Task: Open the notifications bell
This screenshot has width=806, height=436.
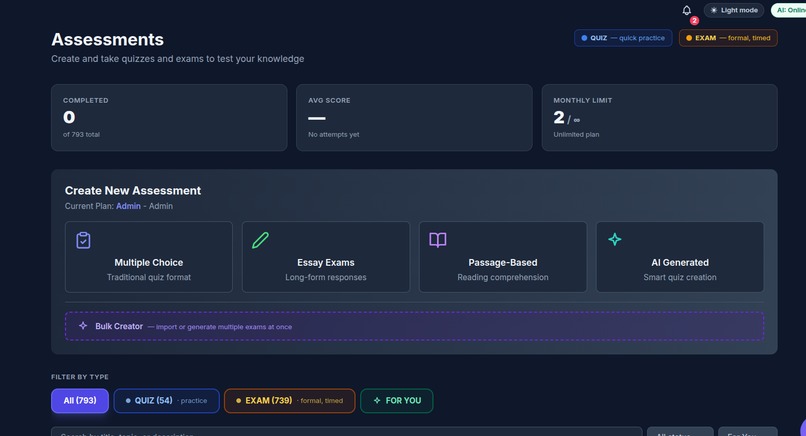Action: 686,10
